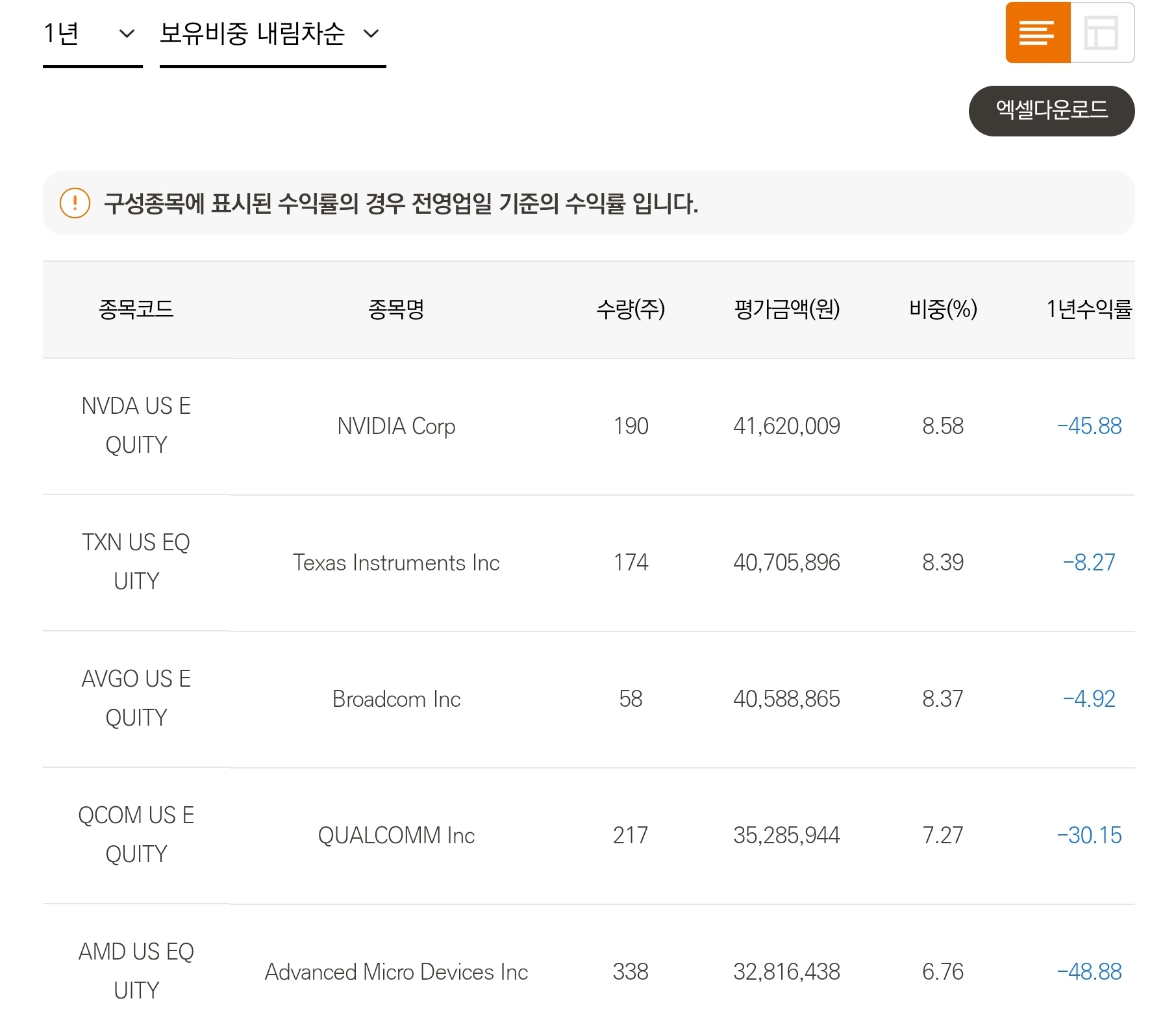Click the 평가금액(원) column header
This screenshot has width=1176, height=1031.
[787, 309]
